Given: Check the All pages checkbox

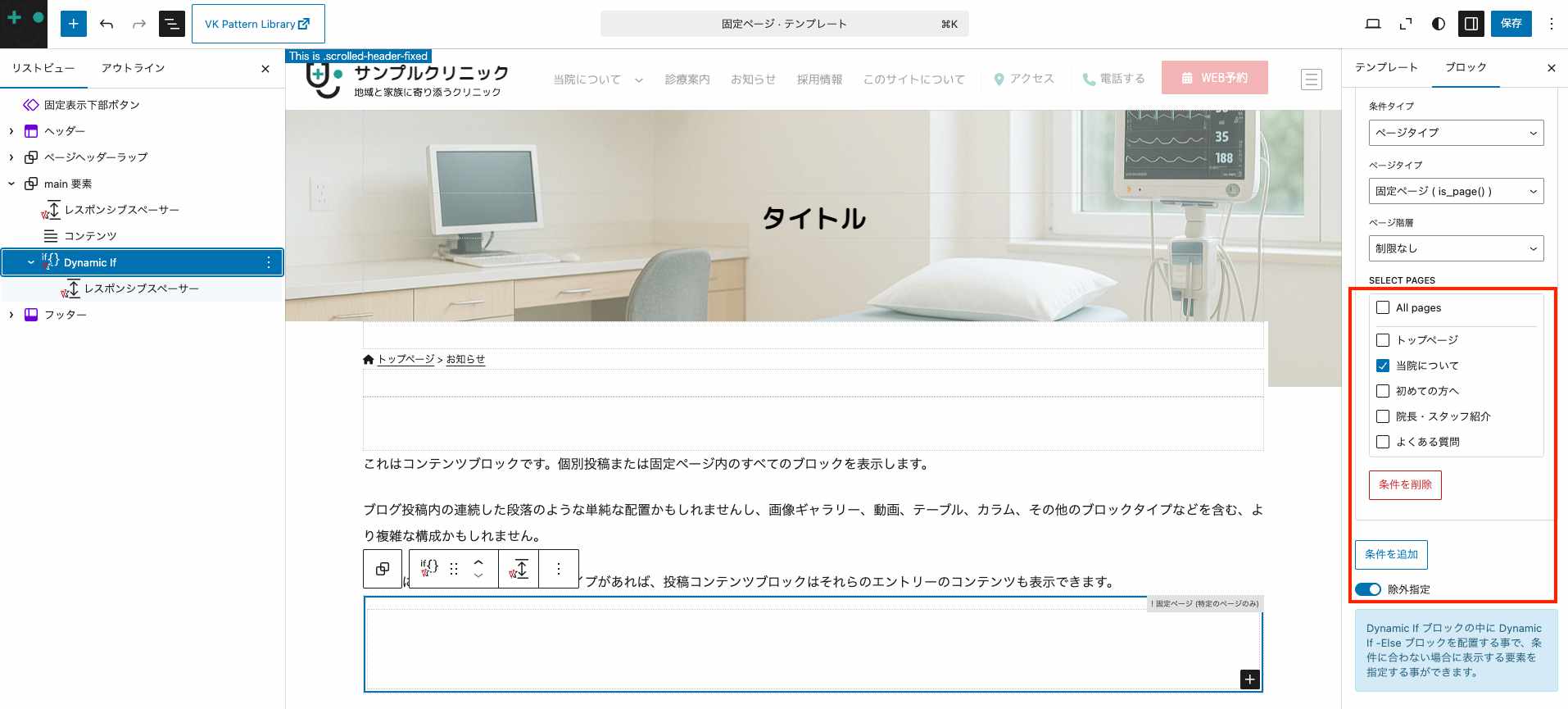Looking at the screenshot, I should coord(1383,308).
